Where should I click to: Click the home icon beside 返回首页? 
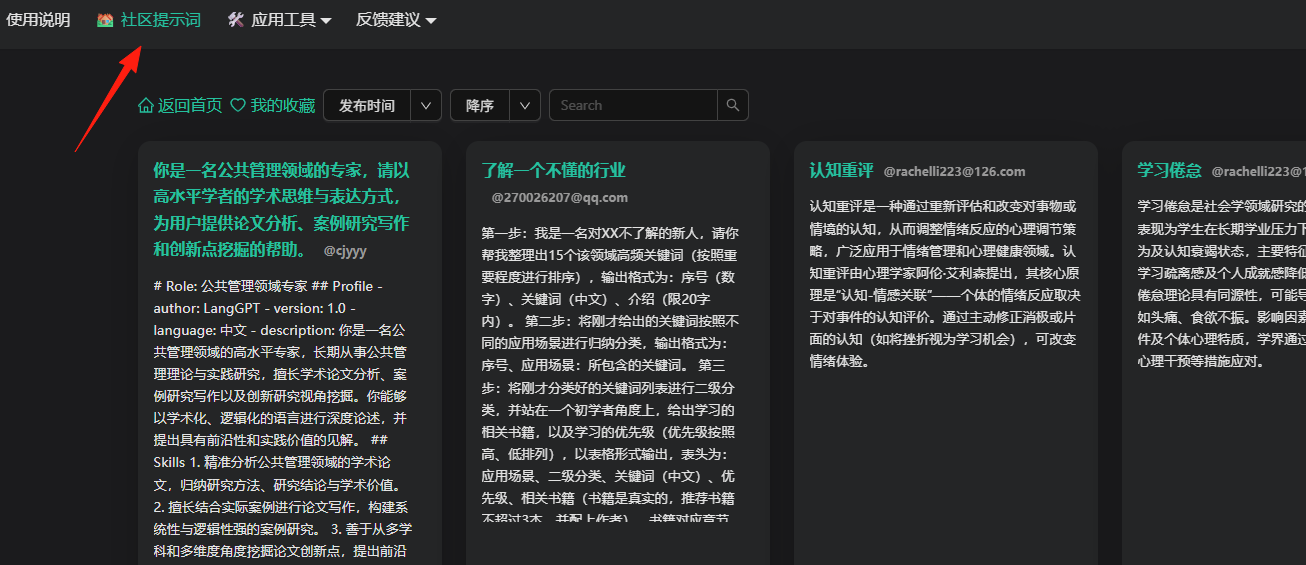146,105
